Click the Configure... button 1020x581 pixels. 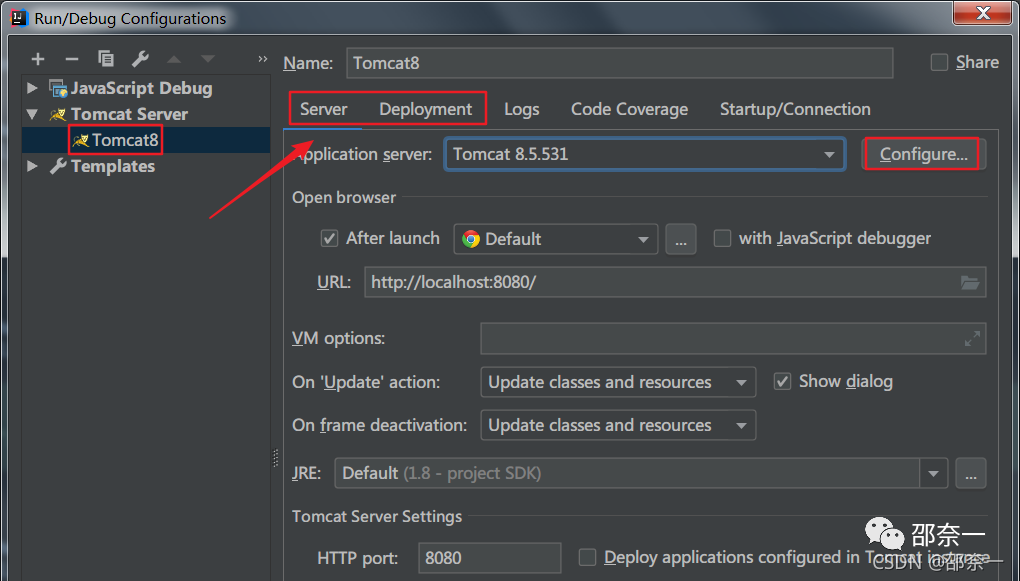(924, 154)
